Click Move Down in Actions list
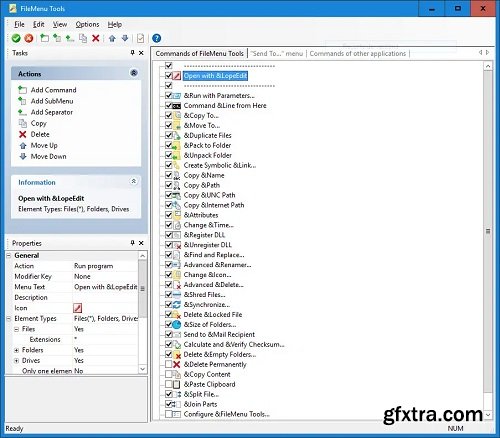The image size is (500, 438). coord(48,156)
